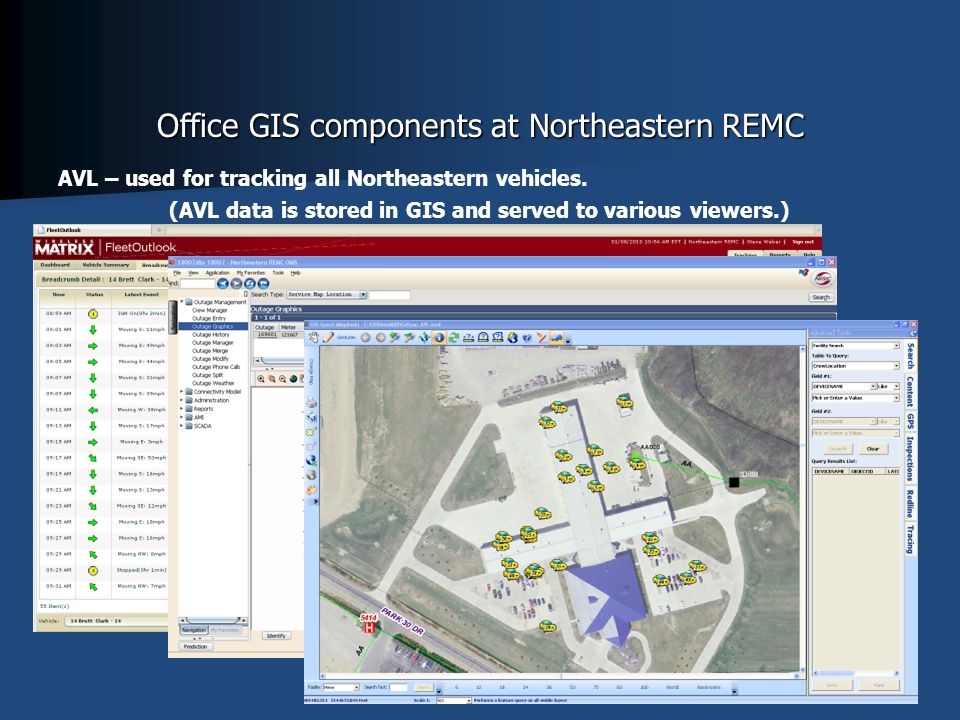Open the Facility Search dropdown in Advanced Tools
This screenshot has width=960, height=720.
coord(896,346)
